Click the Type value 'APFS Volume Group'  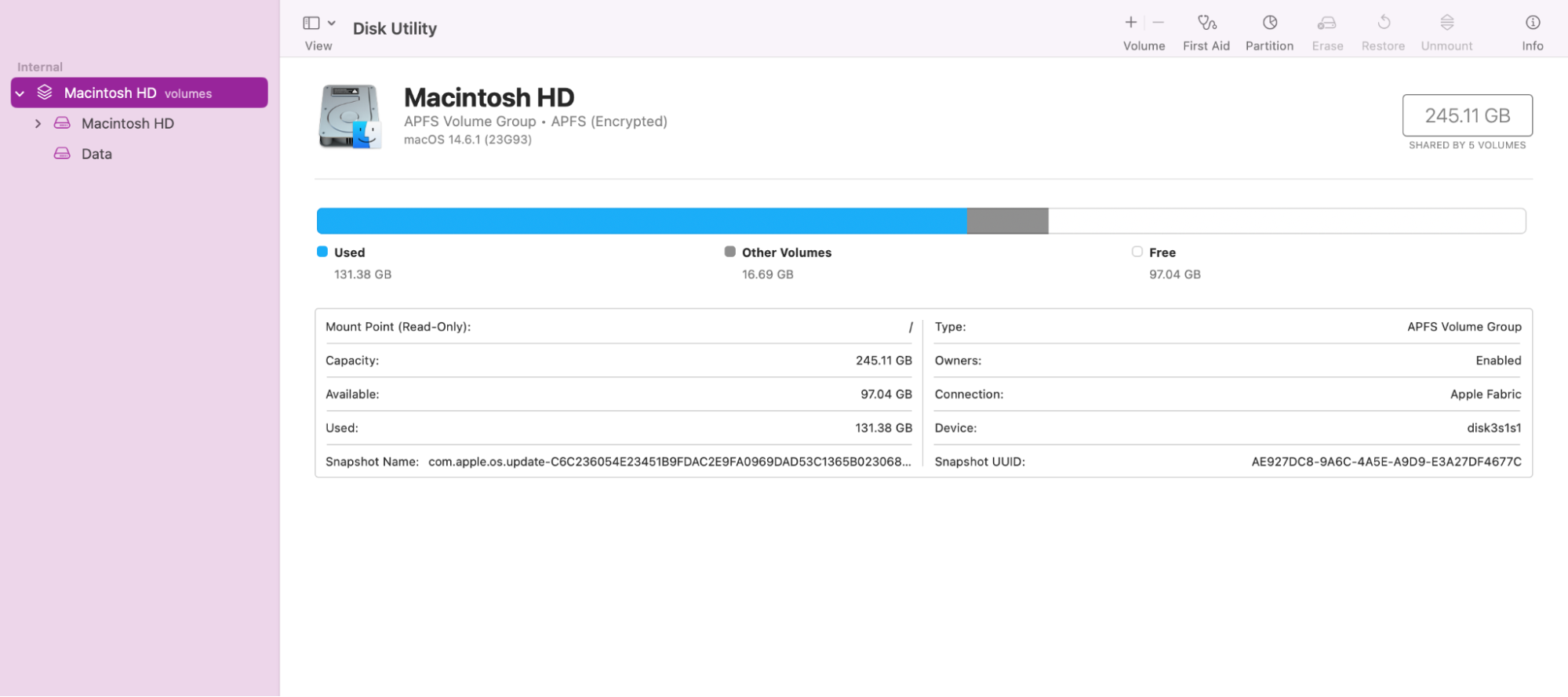coord(1464,327)
